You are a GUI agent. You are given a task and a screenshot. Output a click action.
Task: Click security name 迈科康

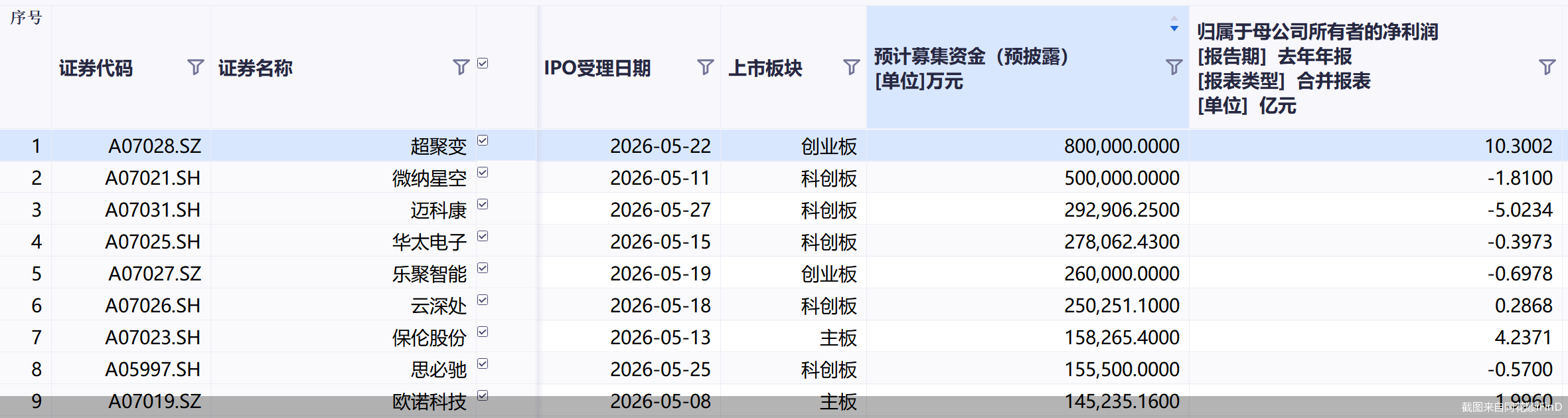[439, 209]
